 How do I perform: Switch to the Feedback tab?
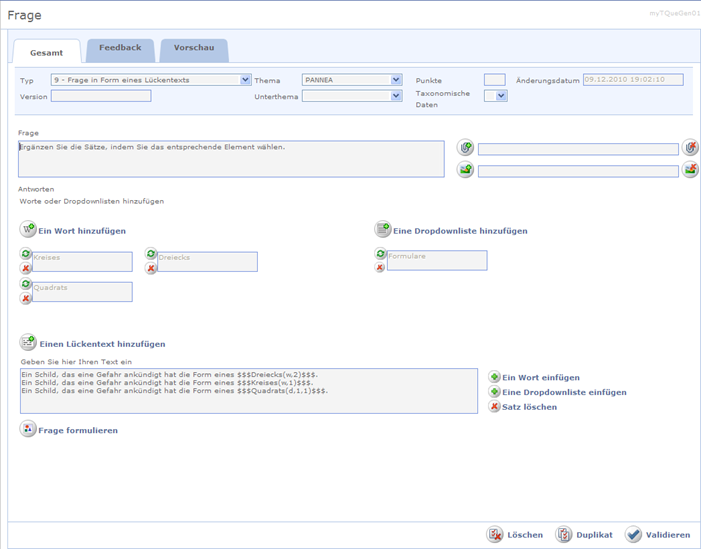pos(120,48)
